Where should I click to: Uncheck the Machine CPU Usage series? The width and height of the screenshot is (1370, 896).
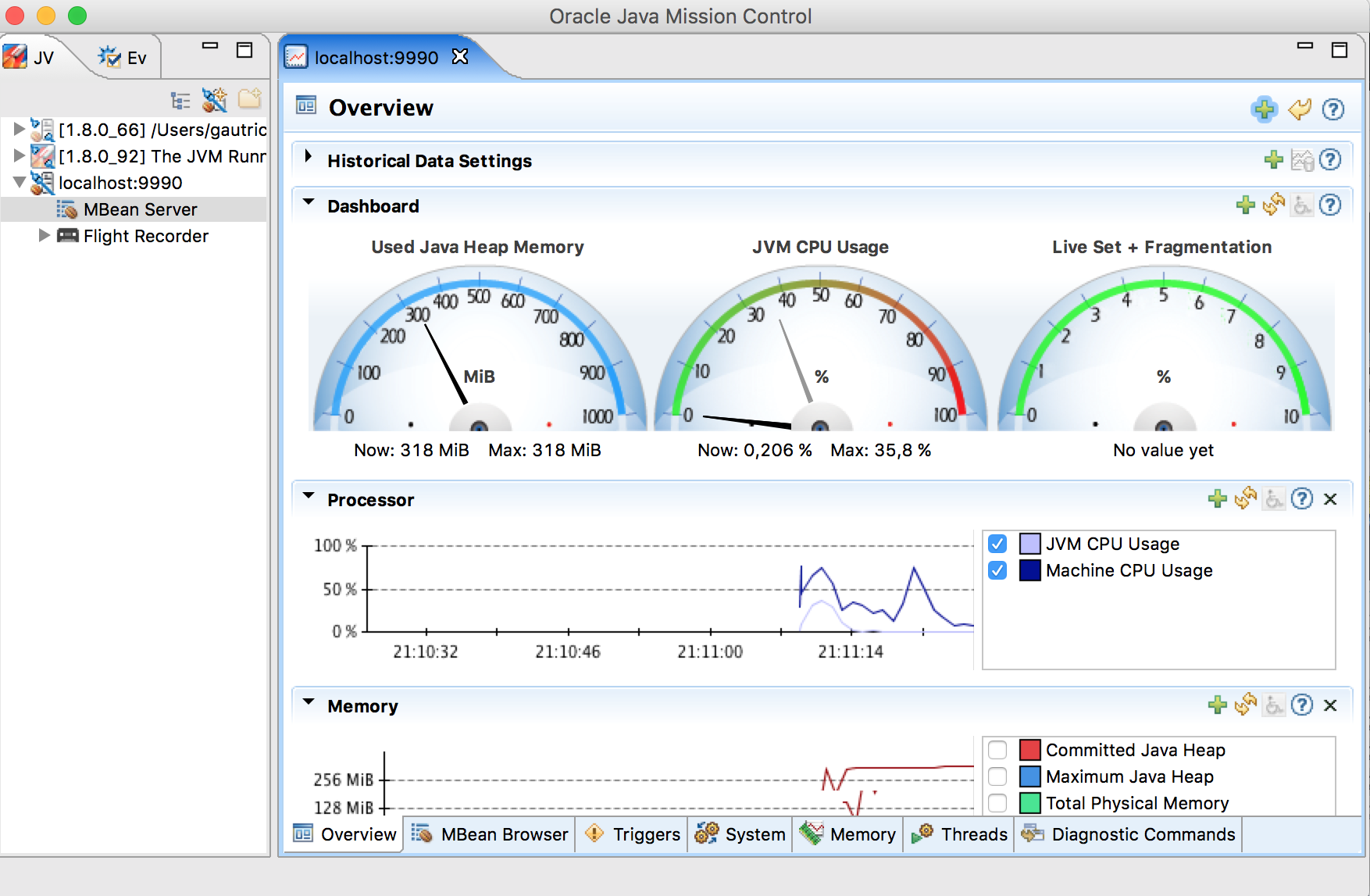(x=997, y=571)
